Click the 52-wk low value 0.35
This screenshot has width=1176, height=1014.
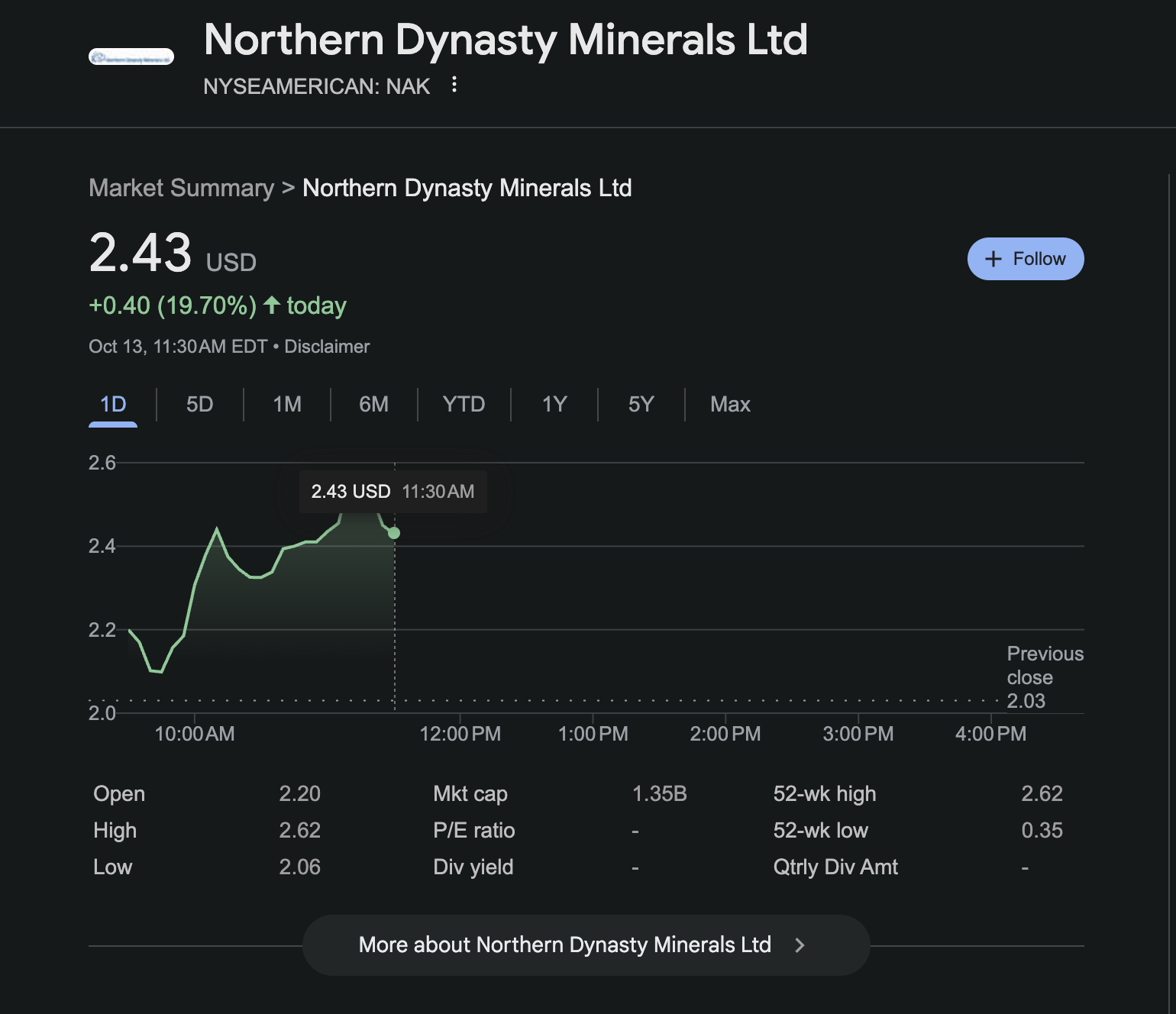pos(1042,830)
